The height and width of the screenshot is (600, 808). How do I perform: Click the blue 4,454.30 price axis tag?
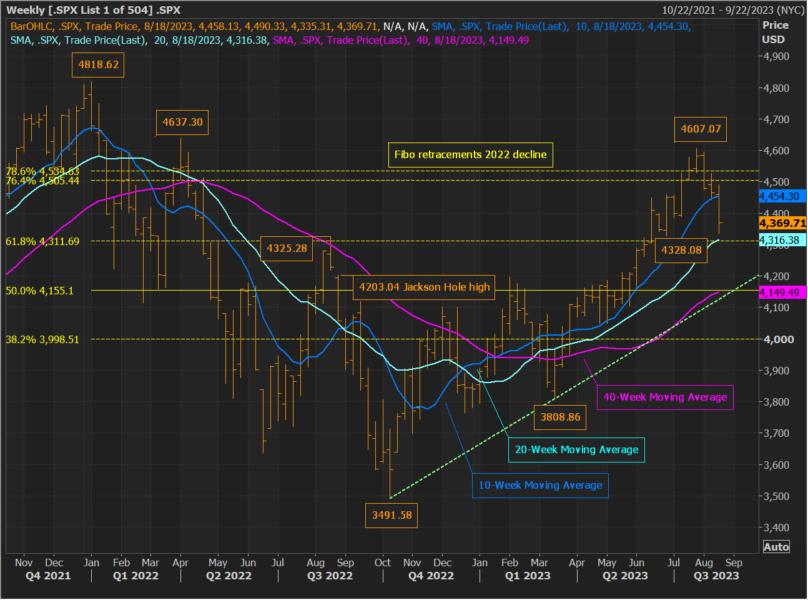[x=783, y=198]
